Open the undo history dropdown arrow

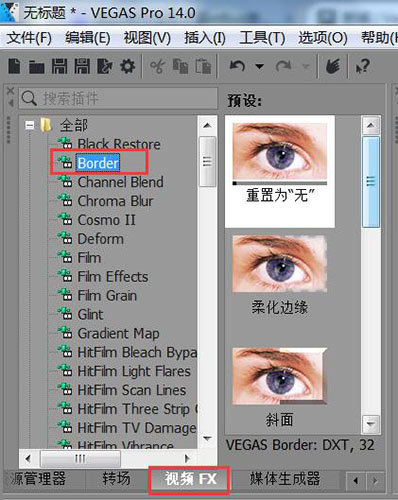point(259,66)
